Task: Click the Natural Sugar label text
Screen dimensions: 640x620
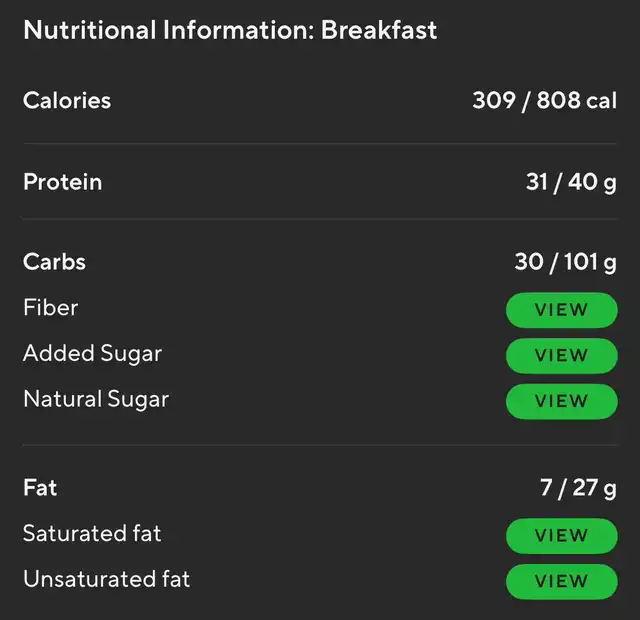Action: 96,399
